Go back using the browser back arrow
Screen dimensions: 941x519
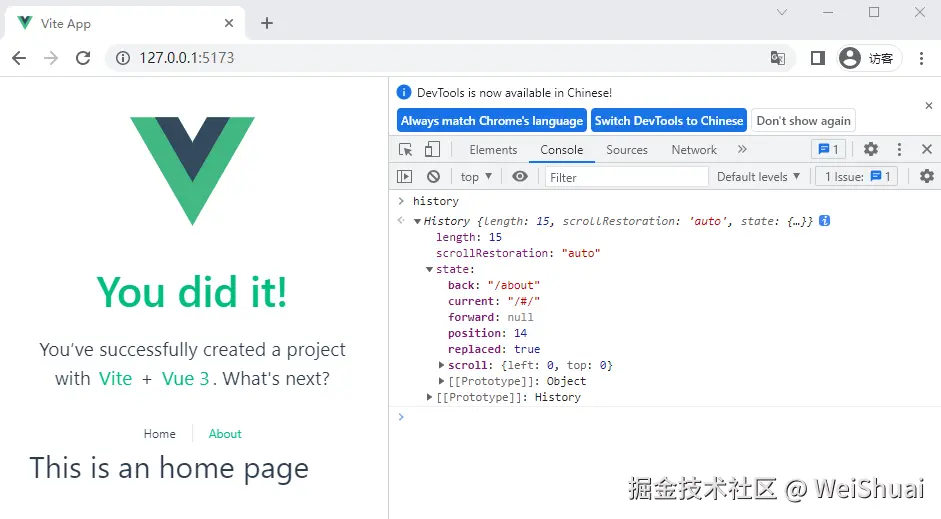click(19, 58)
